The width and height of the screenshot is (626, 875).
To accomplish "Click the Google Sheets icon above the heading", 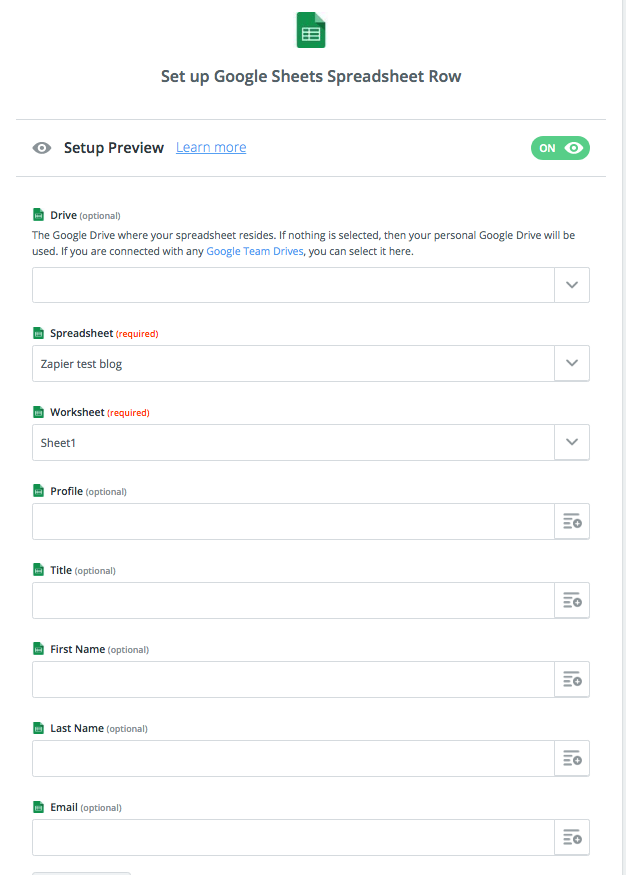I will (310, 29).
